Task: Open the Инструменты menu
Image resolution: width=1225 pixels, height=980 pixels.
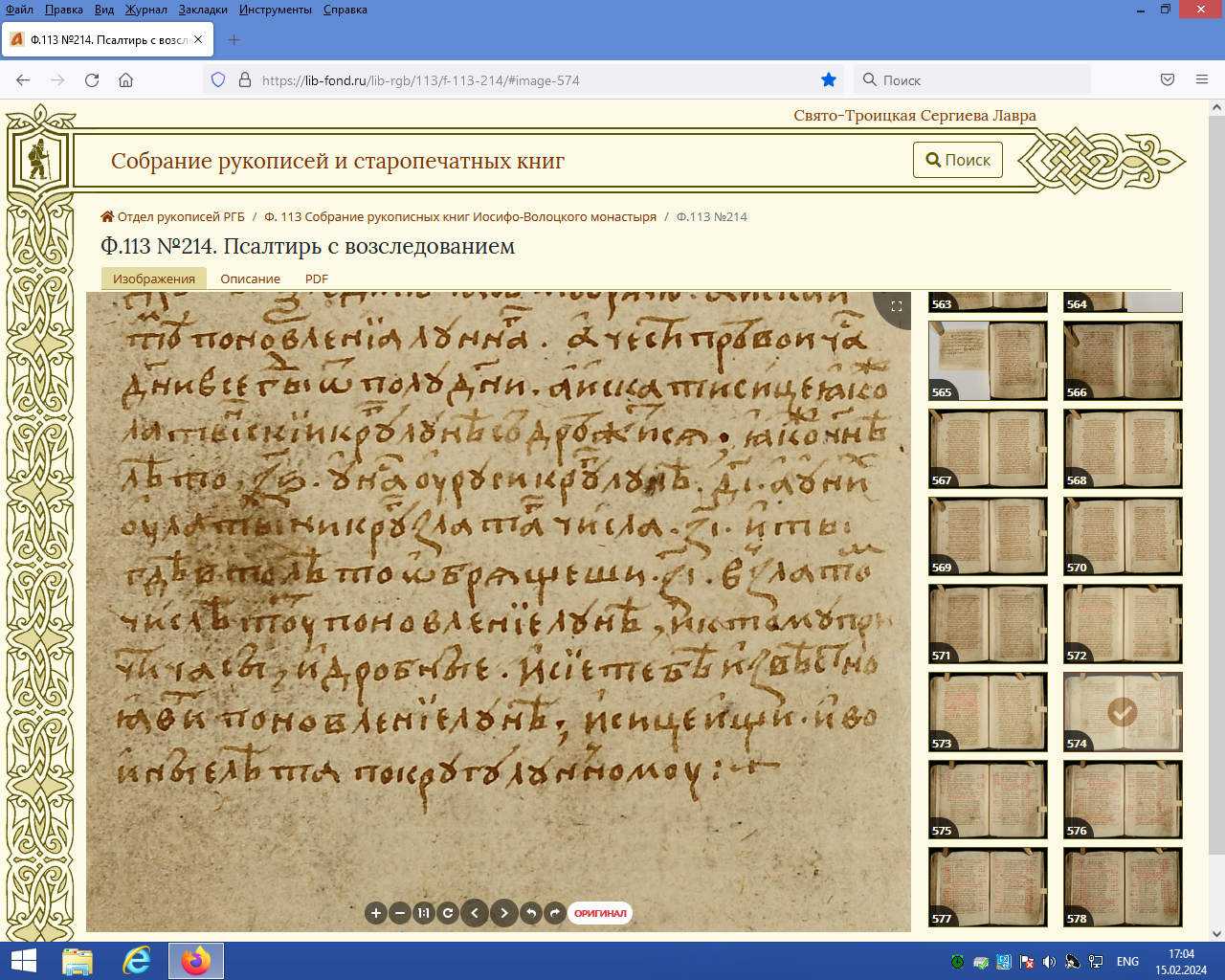Action: pyautogui.click(x=276, y=10)
